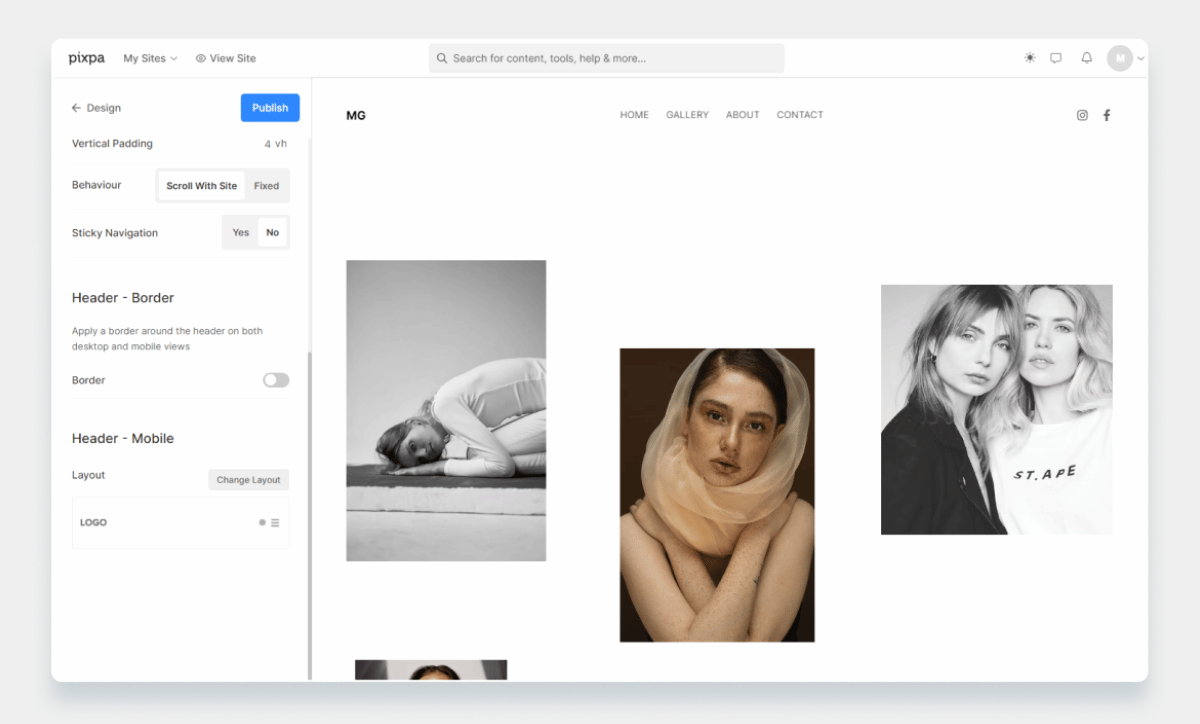1200x724 pixels.
Task: Open the notifications bell
Action: 1087,58
